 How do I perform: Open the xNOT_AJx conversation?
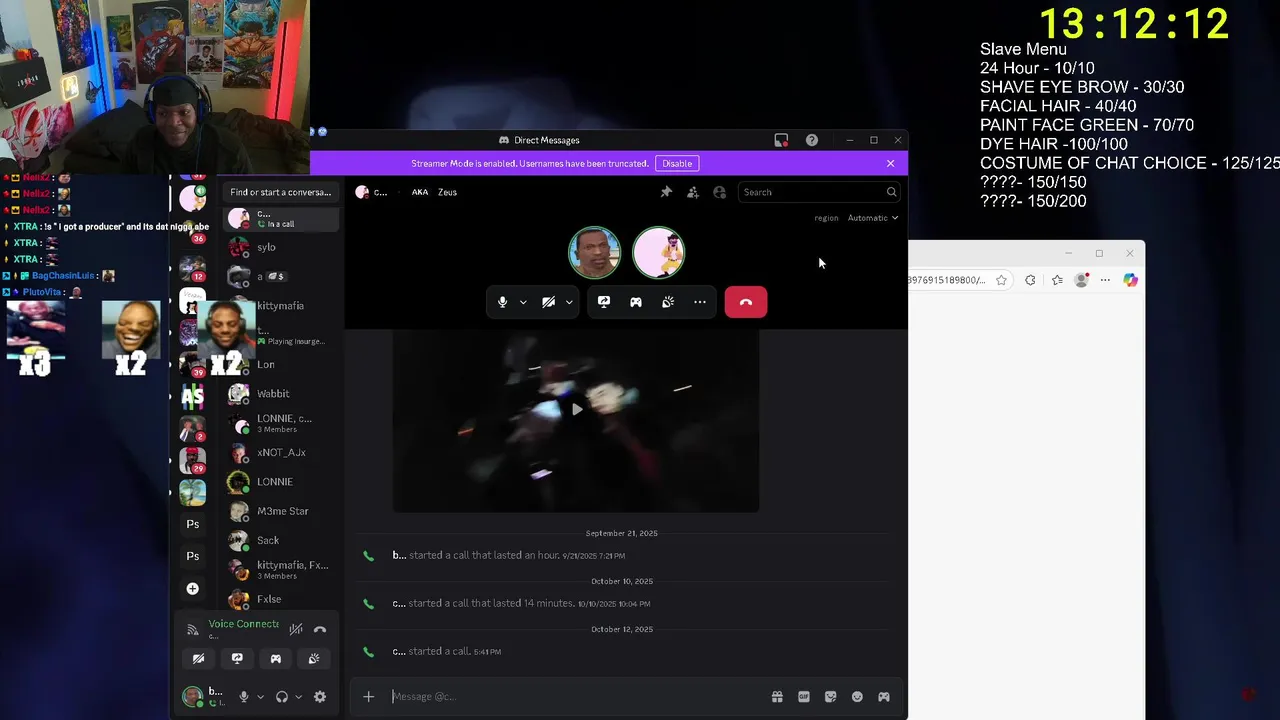pyautogui.click(x=283, y=453)
